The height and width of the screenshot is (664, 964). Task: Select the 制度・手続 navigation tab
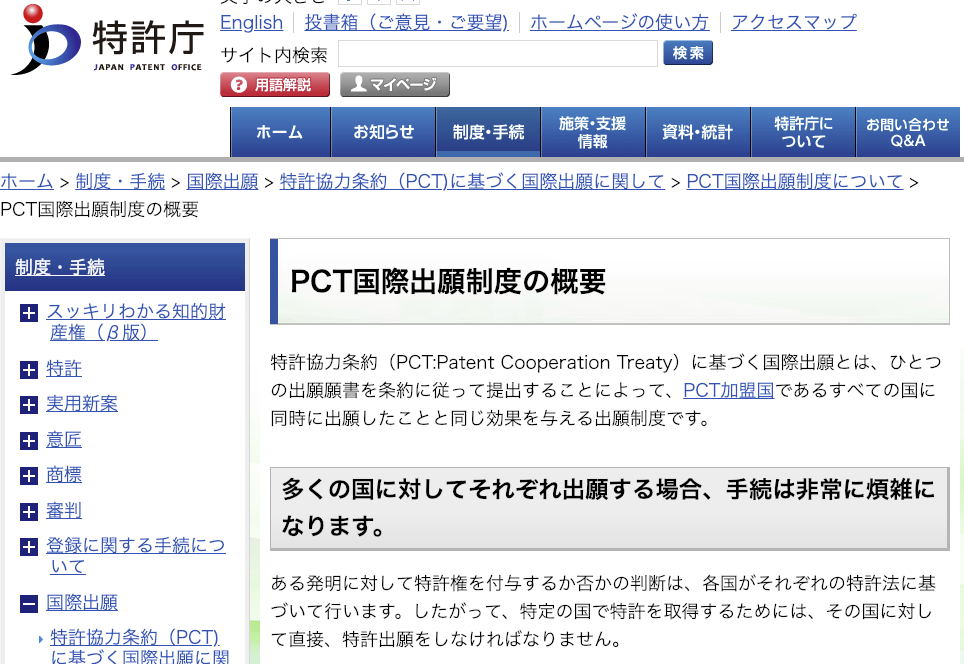489,132
